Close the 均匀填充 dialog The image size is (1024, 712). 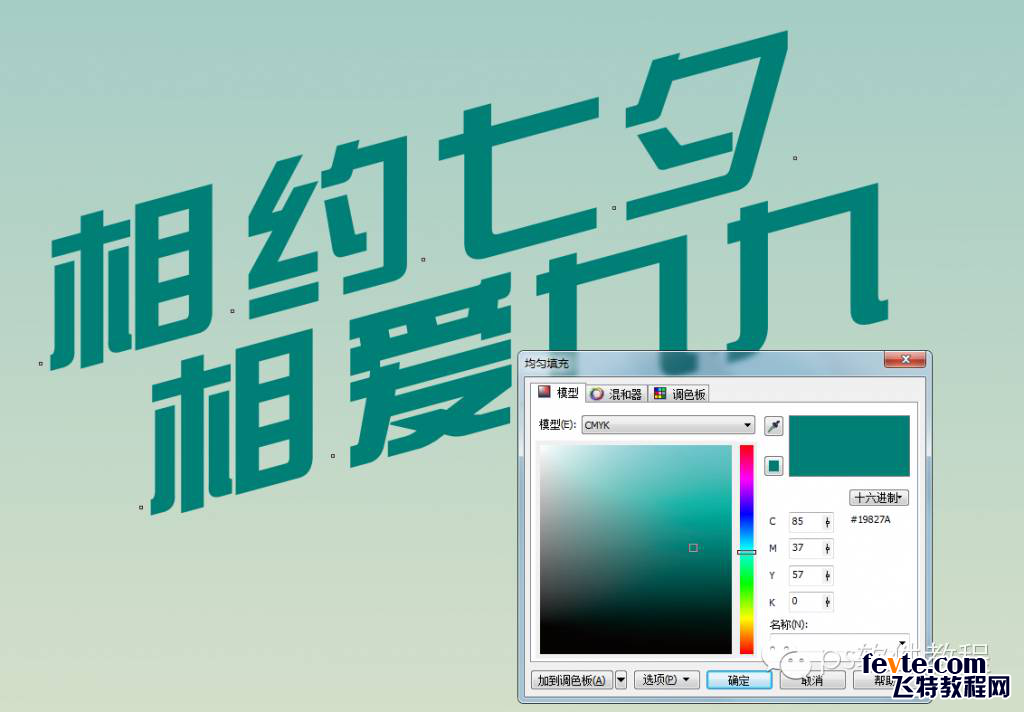pos(904,359)
